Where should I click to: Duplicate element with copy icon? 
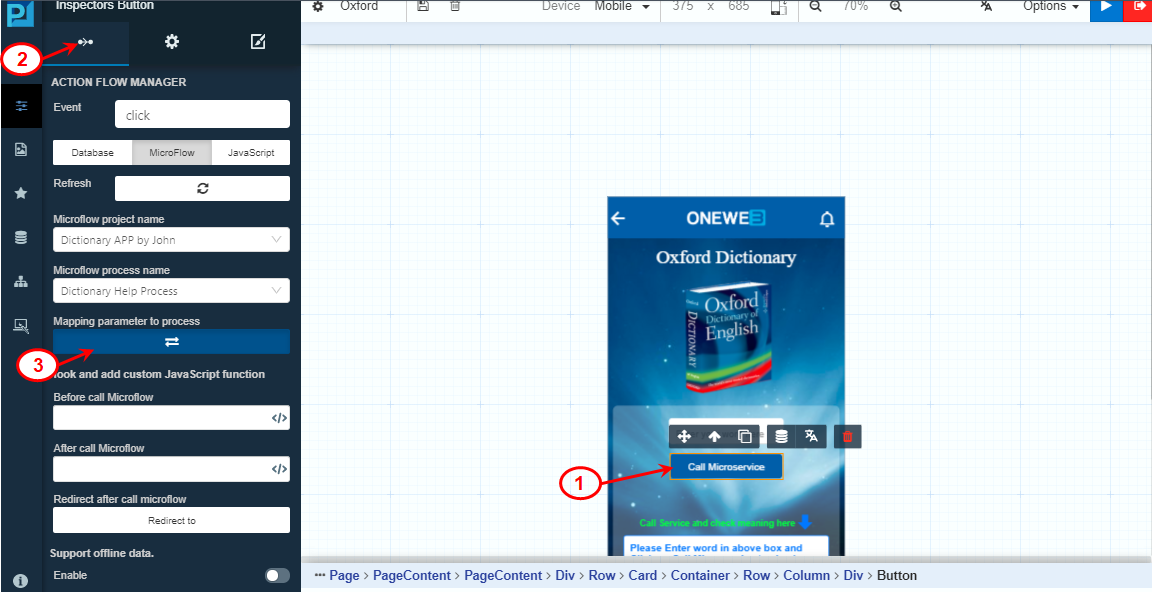pyautogui.click(x=745, y=436)
